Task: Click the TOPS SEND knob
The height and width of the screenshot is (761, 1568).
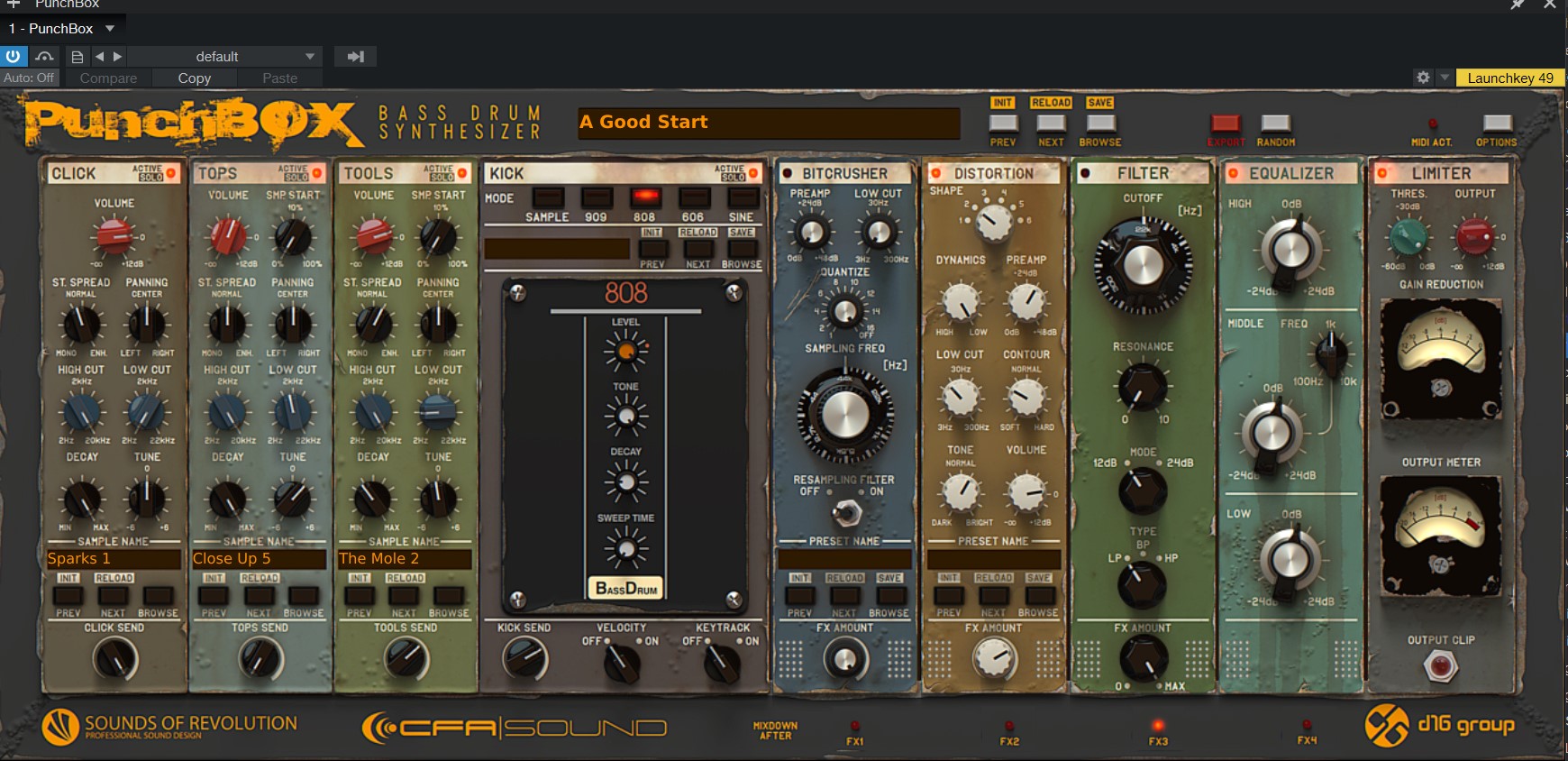Action: 260,659
